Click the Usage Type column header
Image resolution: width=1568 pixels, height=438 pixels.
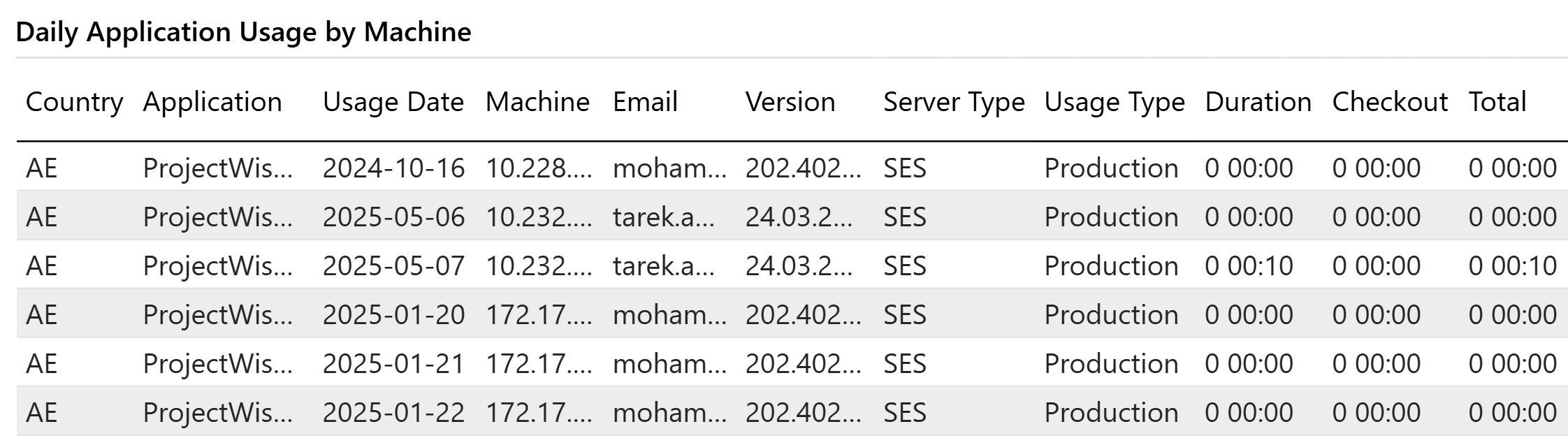click(x=1114, y=102)
